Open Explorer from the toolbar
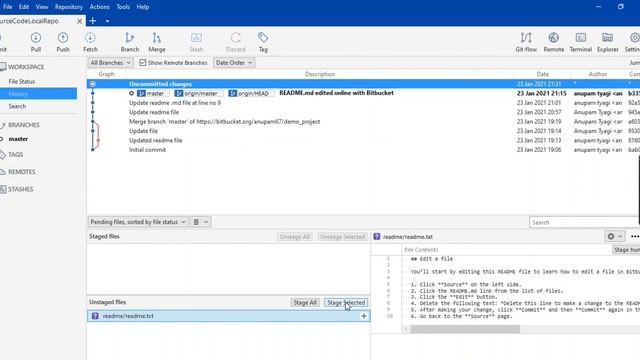The width and height of the screenshot is (640, 360). click(x=607, y=42)
